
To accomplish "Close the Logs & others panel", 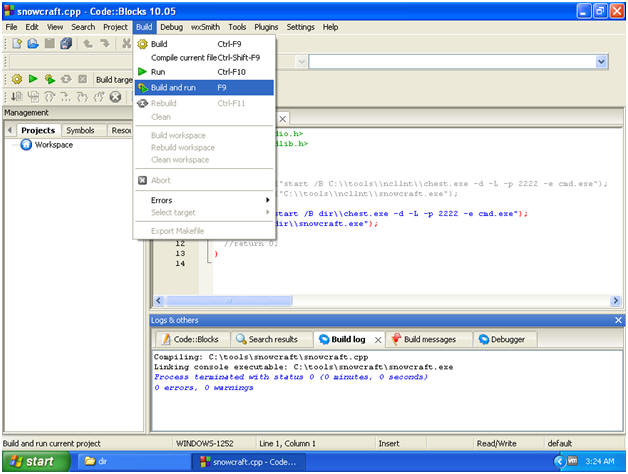I will 618,320.
